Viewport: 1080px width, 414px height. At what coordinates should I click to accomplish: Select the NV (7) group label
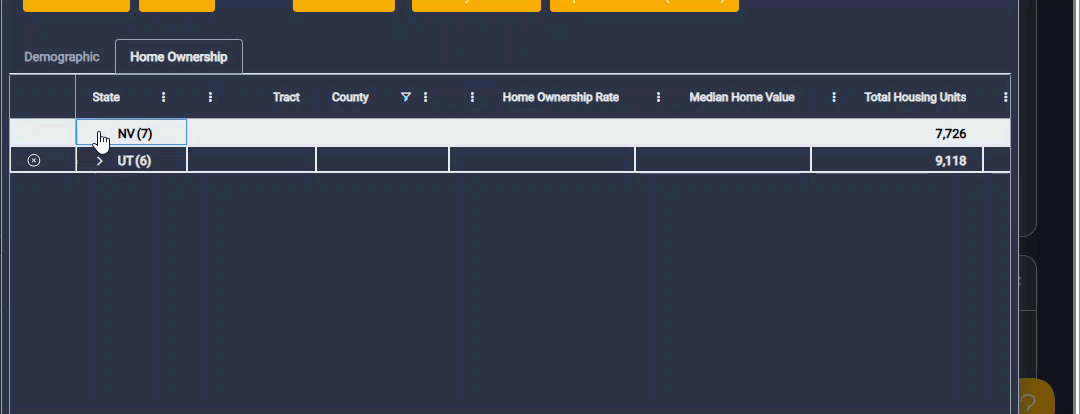pyautogui.click(x=135, y=134)
